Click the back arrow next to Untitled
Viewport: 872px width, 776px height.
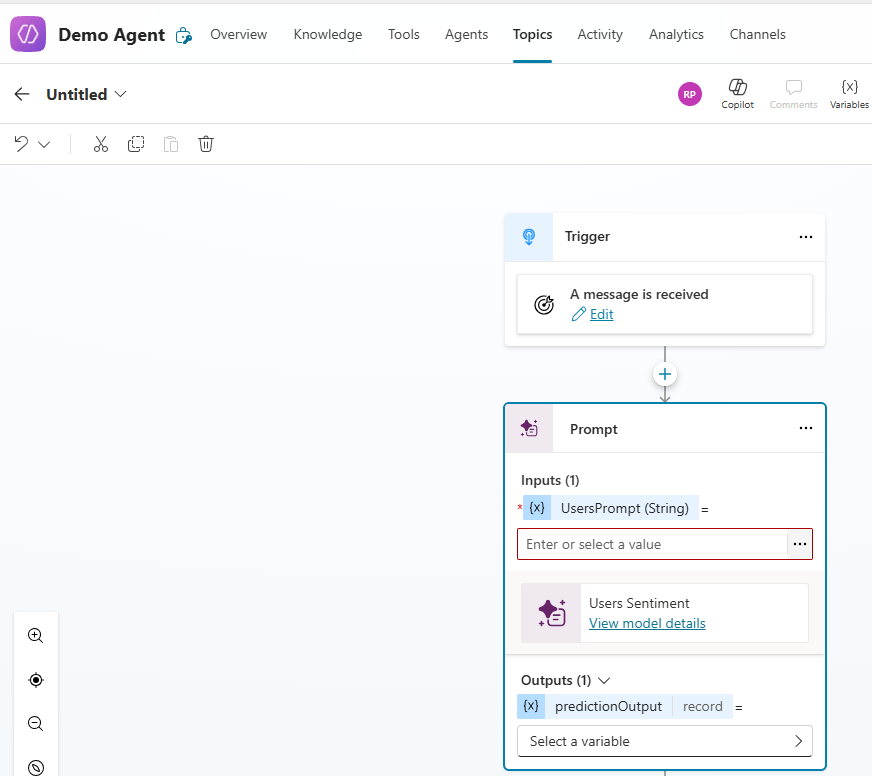22,94
